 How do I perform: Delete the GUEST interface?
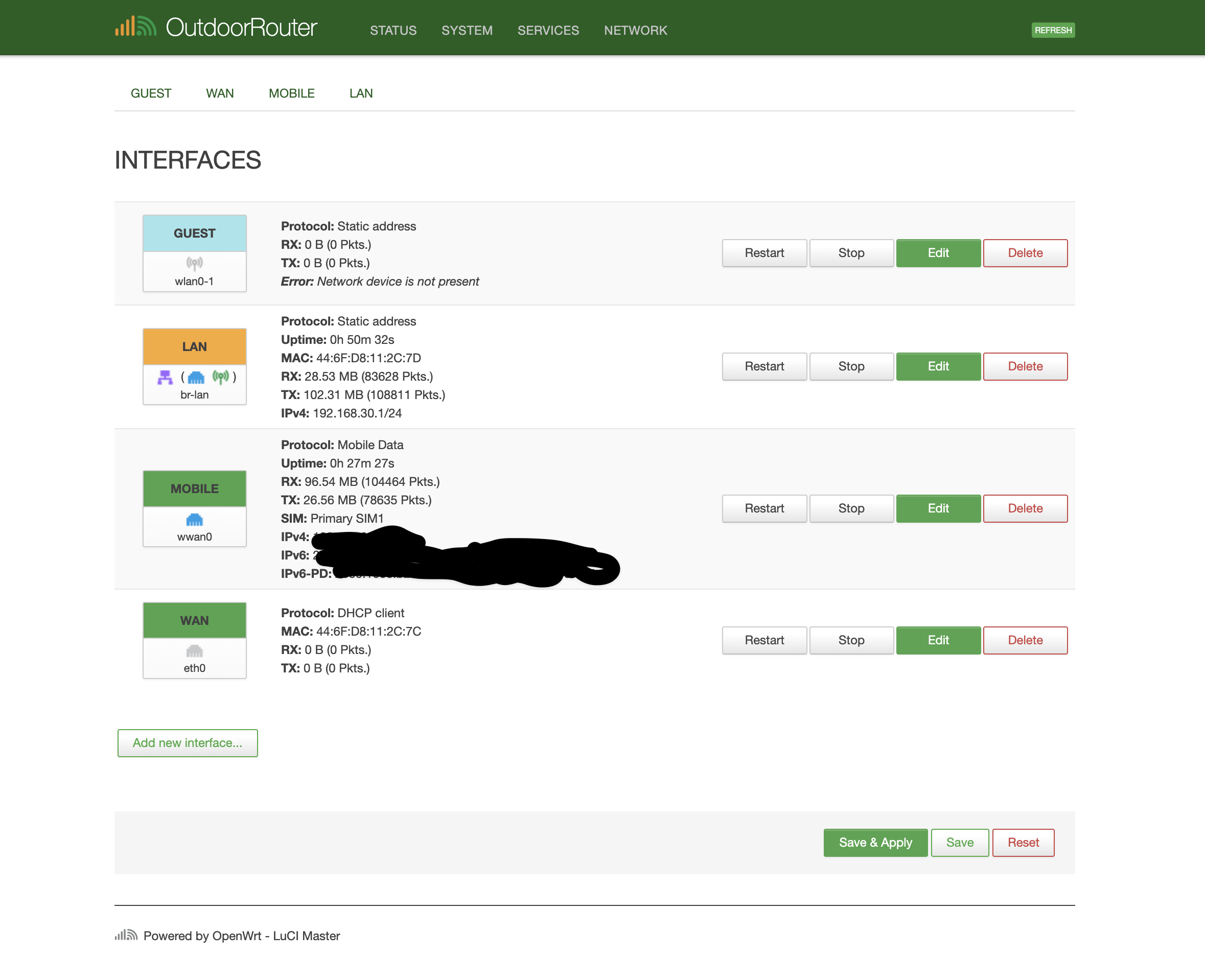(1025, 253)
